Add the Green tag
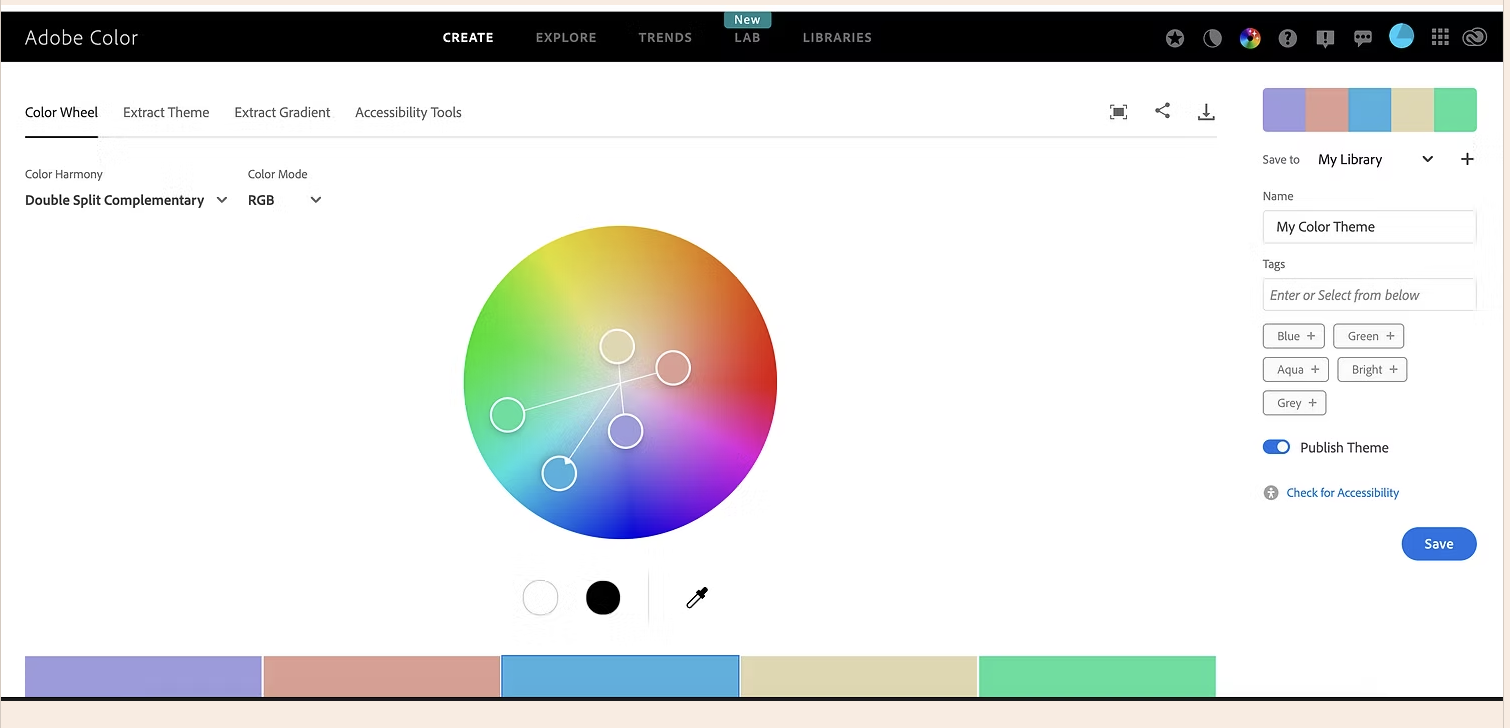Viewport: 1510px width, 728px height. 1369,336
